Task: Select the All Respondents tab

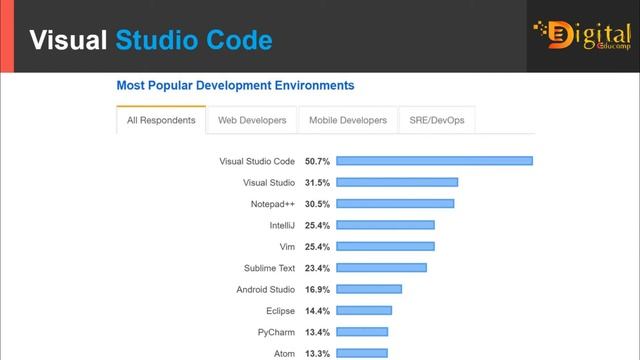Action: point(161,120)
